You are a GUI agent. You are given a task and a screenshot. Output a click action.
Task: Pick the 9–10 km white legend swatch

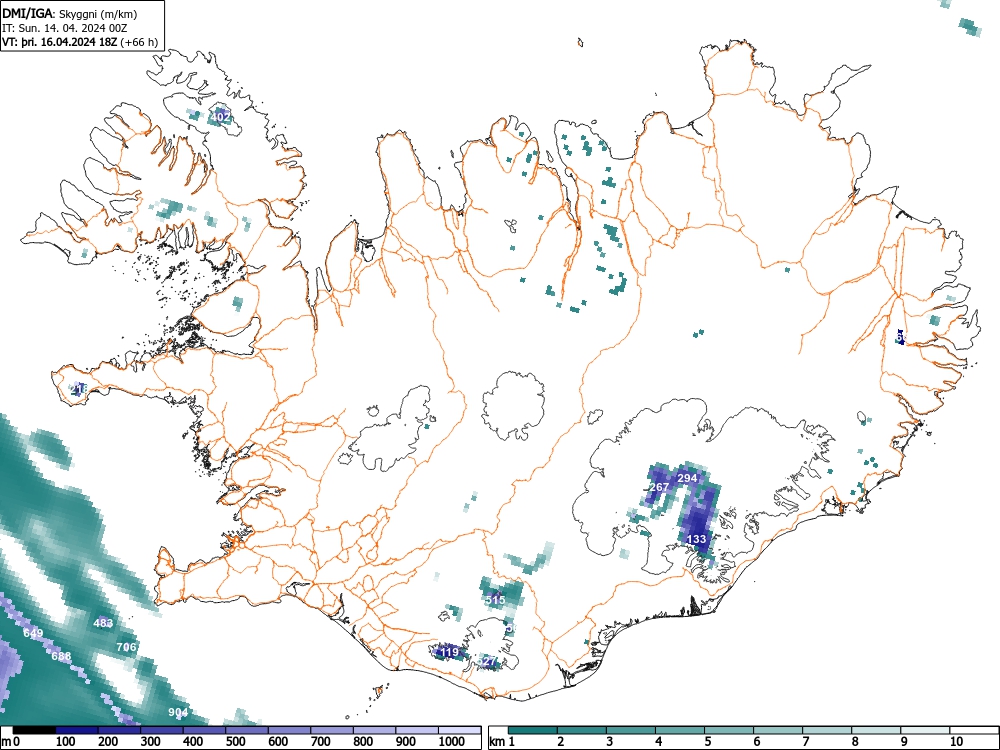(925, 730)
